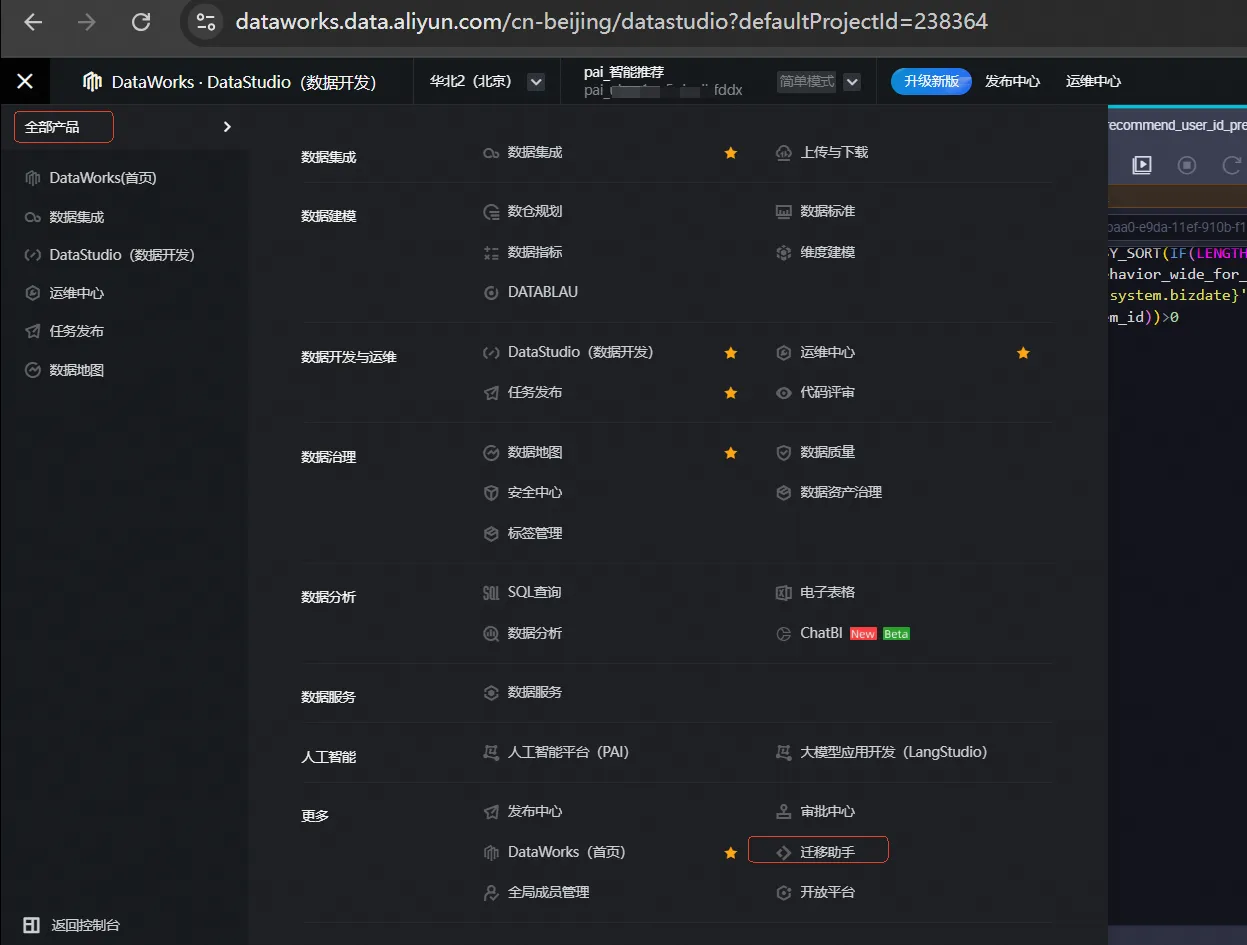The width and height of the screenshot is (1247, 945).
Task: Click the browser back arrow
Action: pyautogui.click(x=33, y=21)
